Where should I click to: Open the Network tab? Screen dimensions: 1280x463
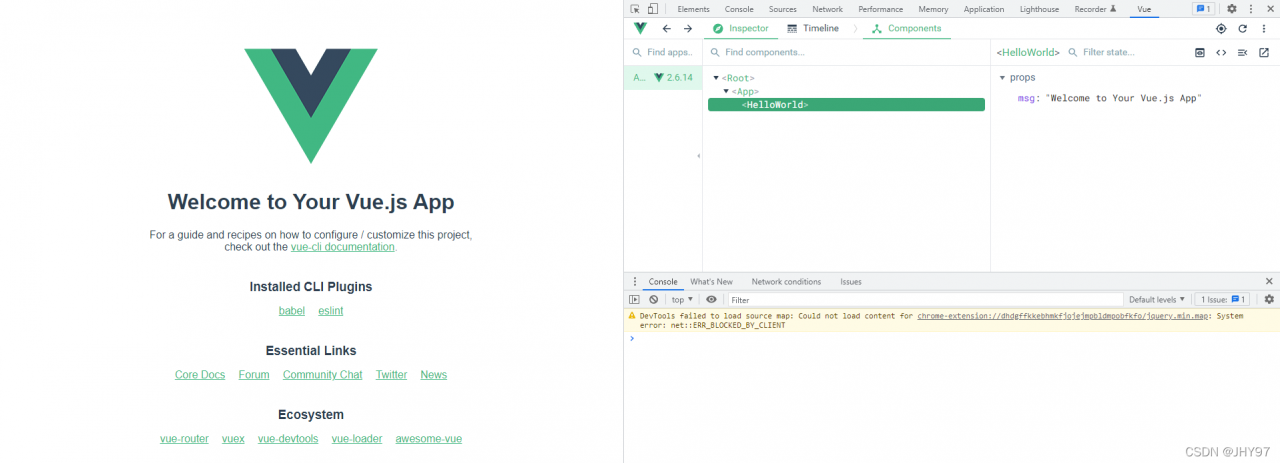pos(827,9)
